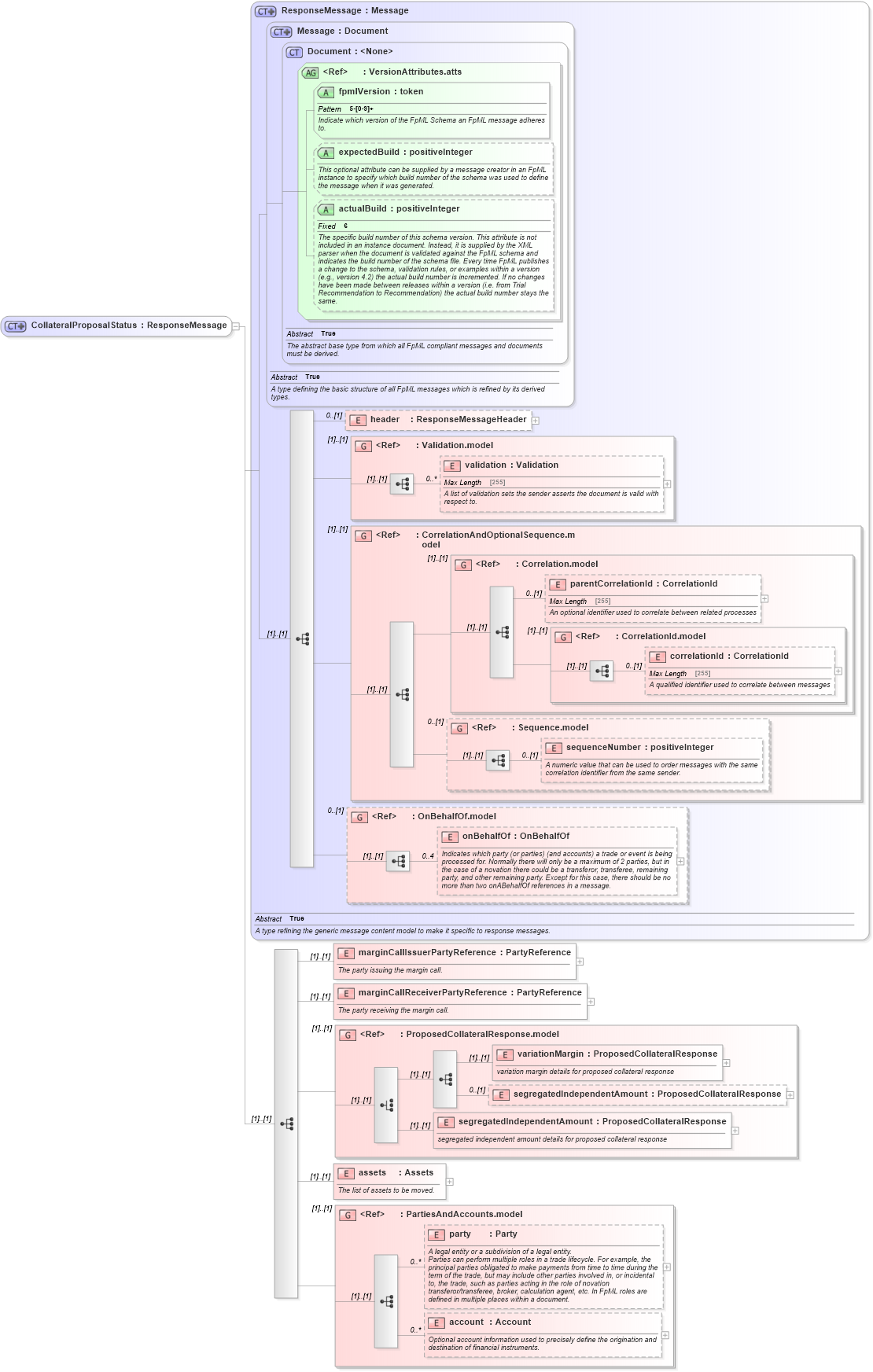Select the 'ResponseMessage : Message' title

tap(344, 11)
